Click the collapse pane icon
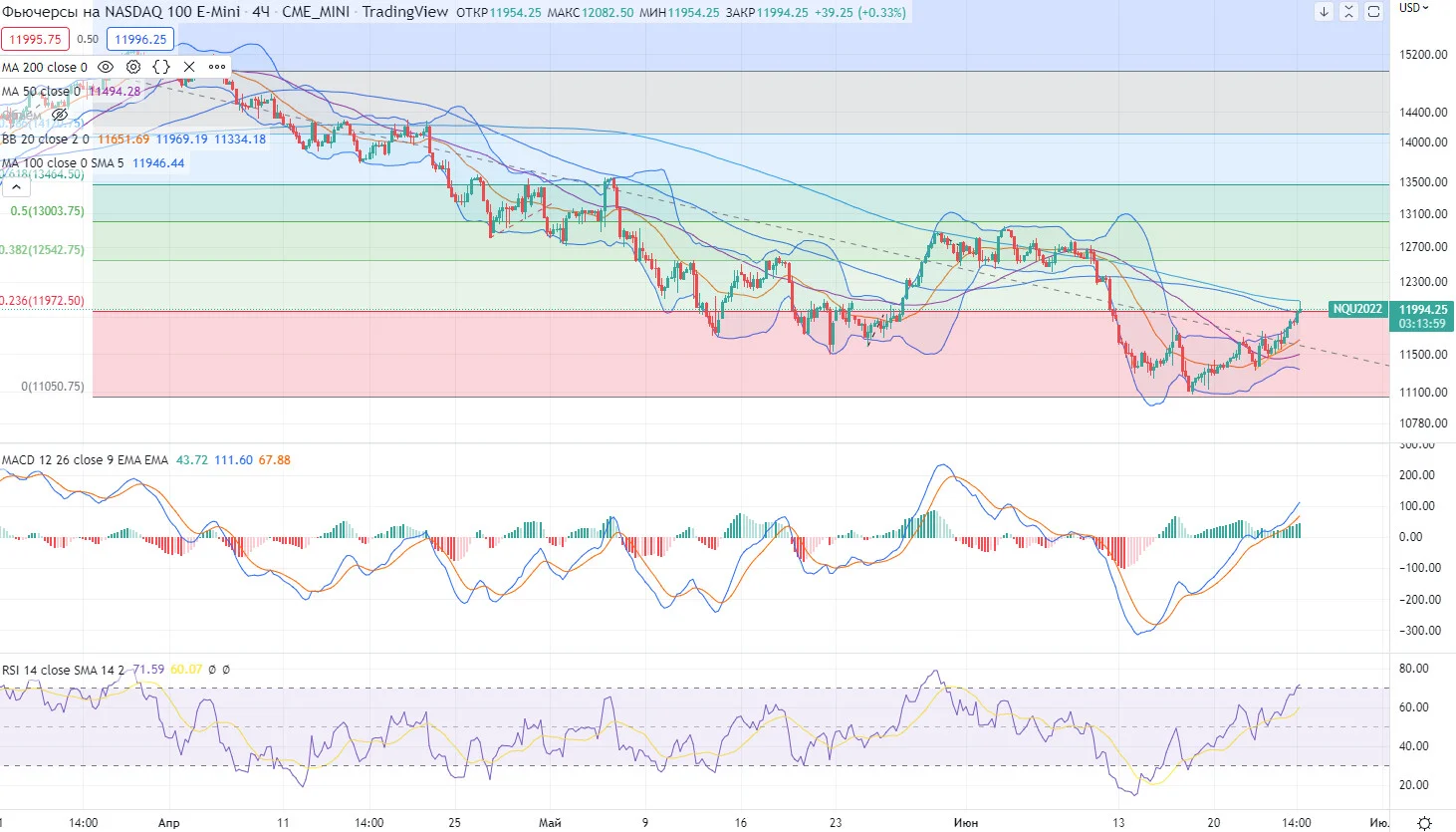Viewport: 1456px width, 832px height. [1348, 12]
